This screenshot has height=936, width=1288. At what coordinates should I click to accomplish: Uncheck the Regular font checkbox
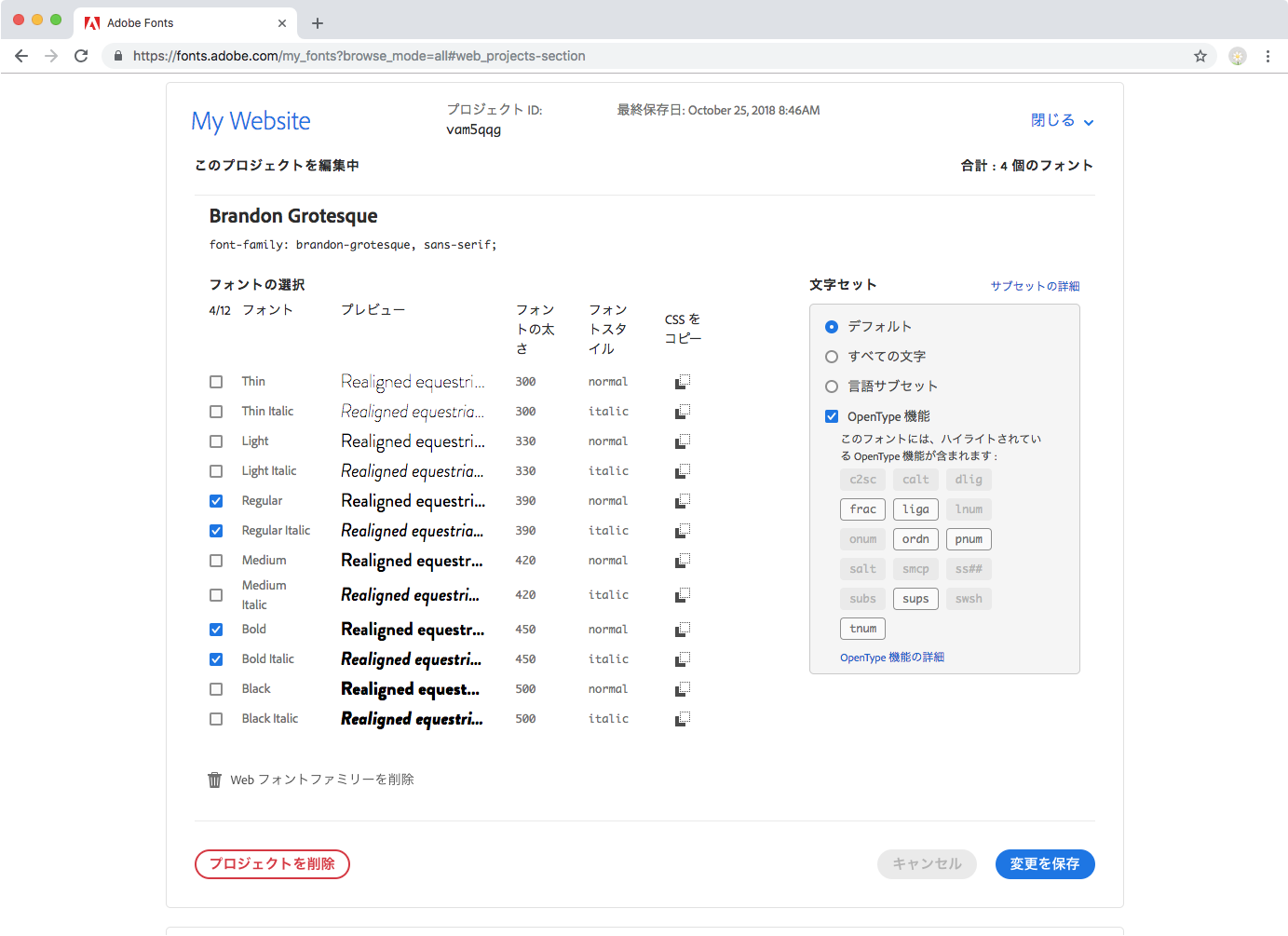pyautogui.click(x=216, y=501)
